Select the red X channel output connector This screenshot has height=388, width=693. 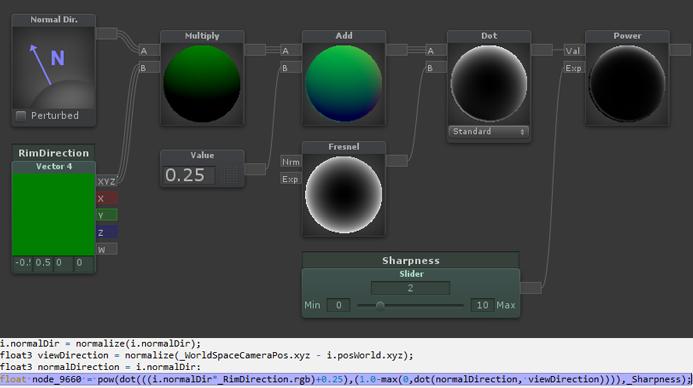click(x=107, y=198)
